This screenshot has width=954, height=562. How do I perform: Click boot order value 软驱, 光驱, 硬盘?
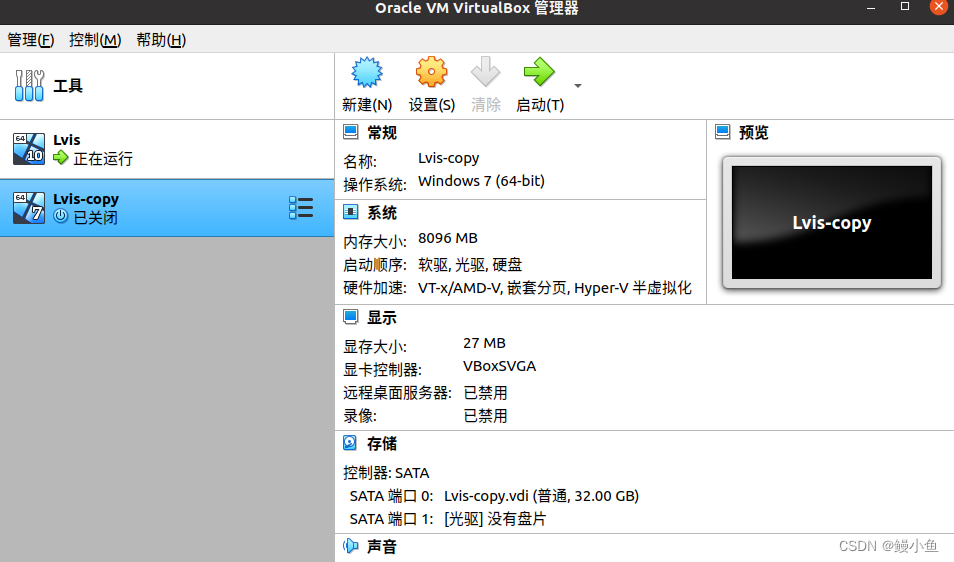click(x=470, y=265)
